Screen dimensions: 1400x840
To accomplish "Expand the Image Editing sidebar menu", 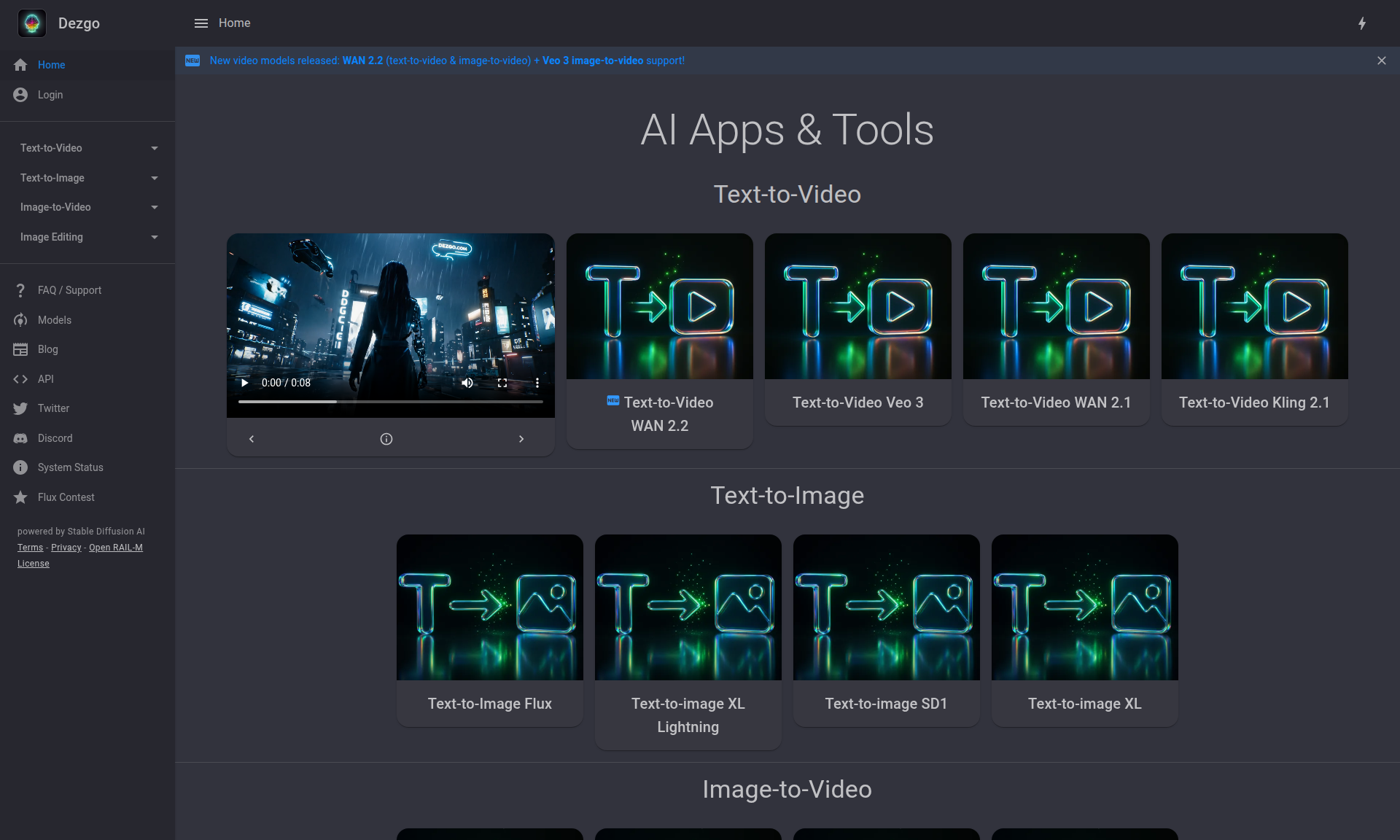I will click(87, 237).
